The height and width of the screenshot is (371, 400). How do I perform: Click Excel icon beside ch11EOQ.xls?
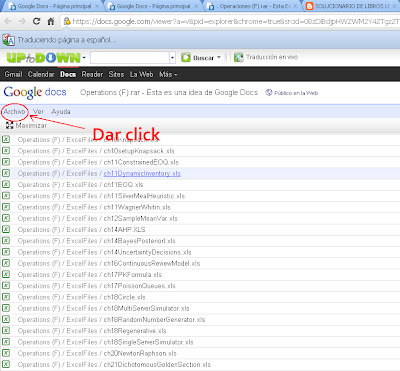click(x=6, y=184)
